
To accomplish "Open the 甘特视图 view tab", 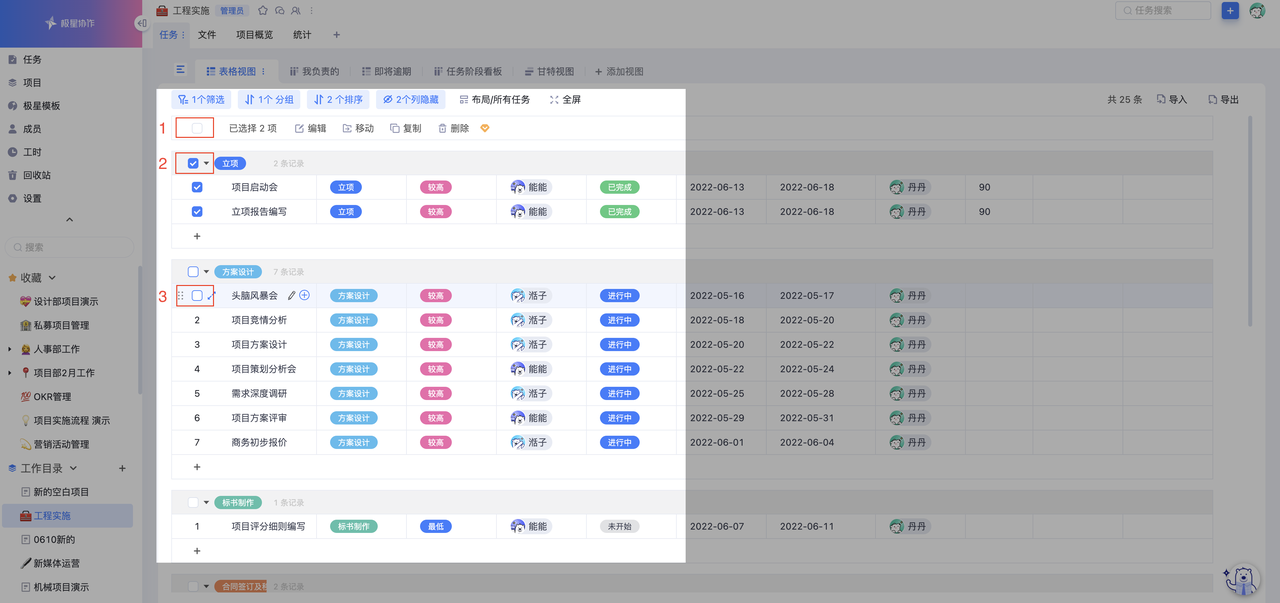I will [548, 72].
